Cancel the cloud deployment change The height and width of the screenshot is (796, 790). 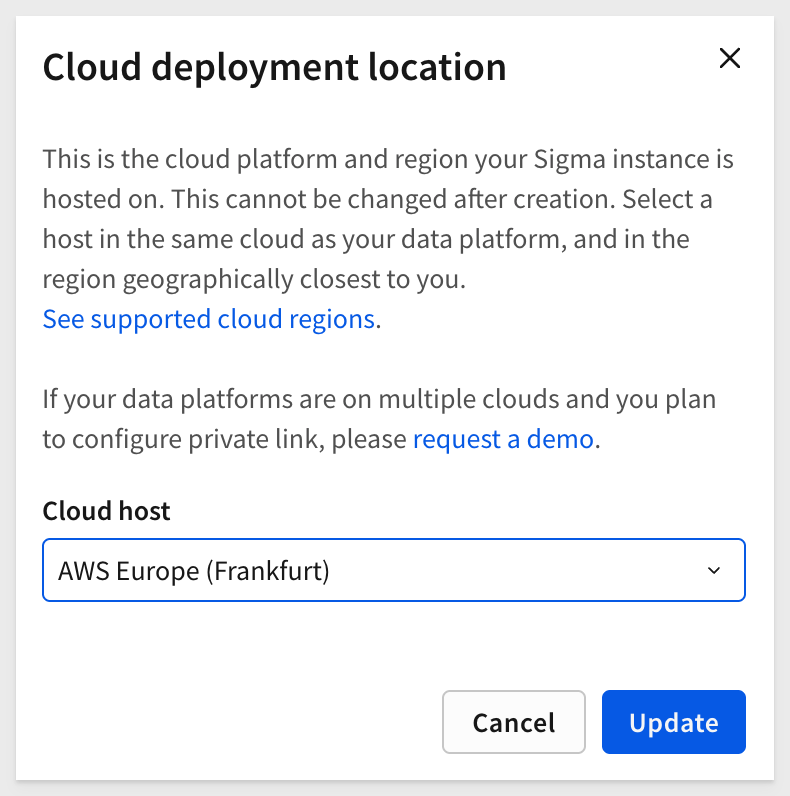point(514,722)
